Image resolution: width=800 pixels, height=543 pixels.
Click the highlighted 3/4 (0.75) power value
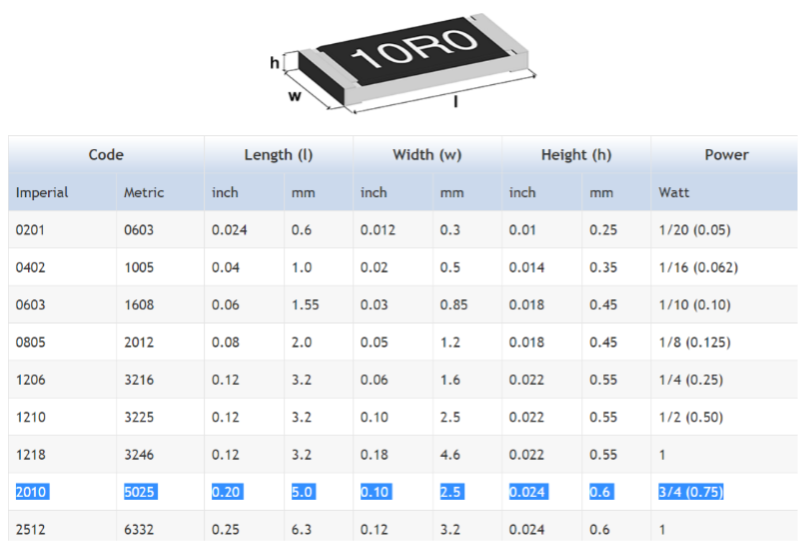coord(690,492)
